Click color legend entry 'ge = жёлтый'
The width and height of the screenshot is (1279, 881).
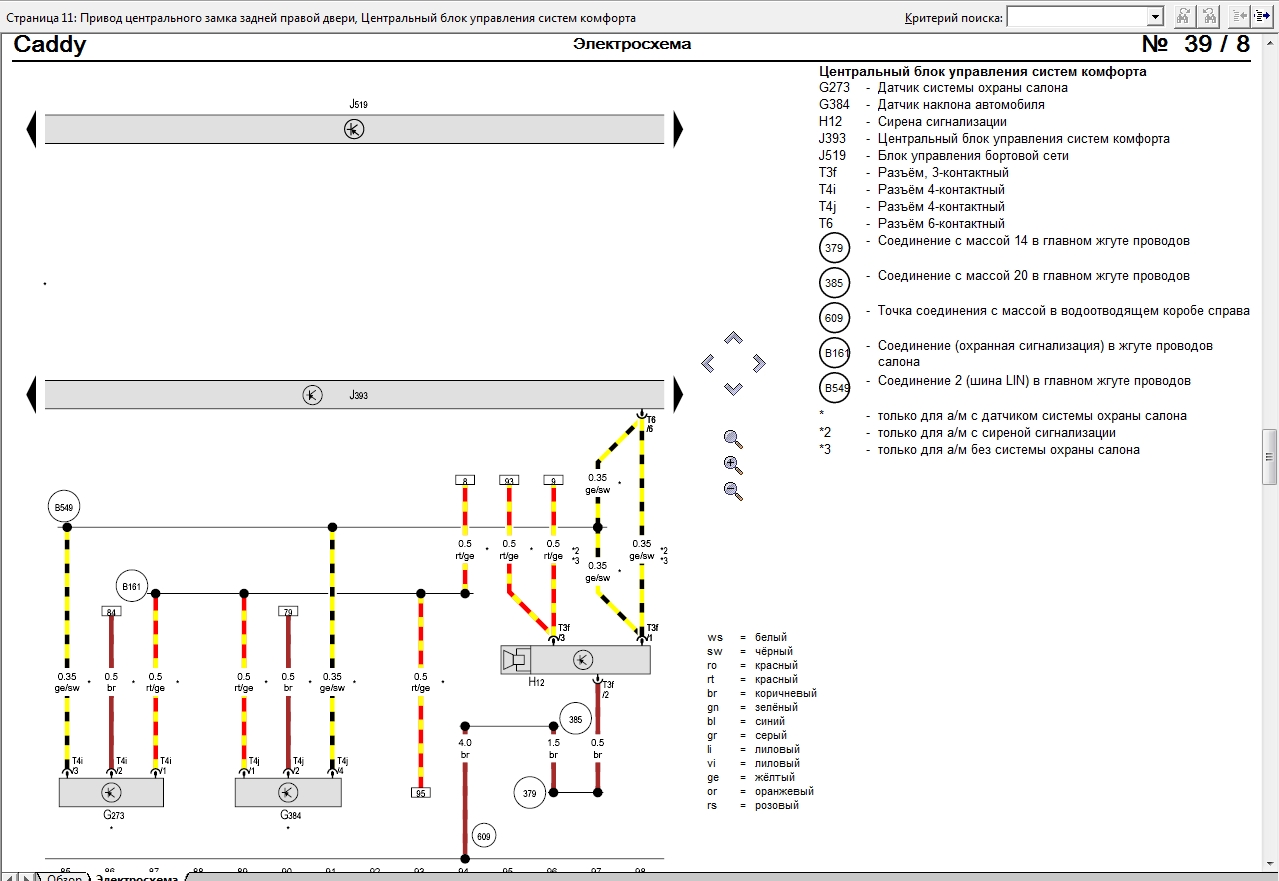(751, 777)
